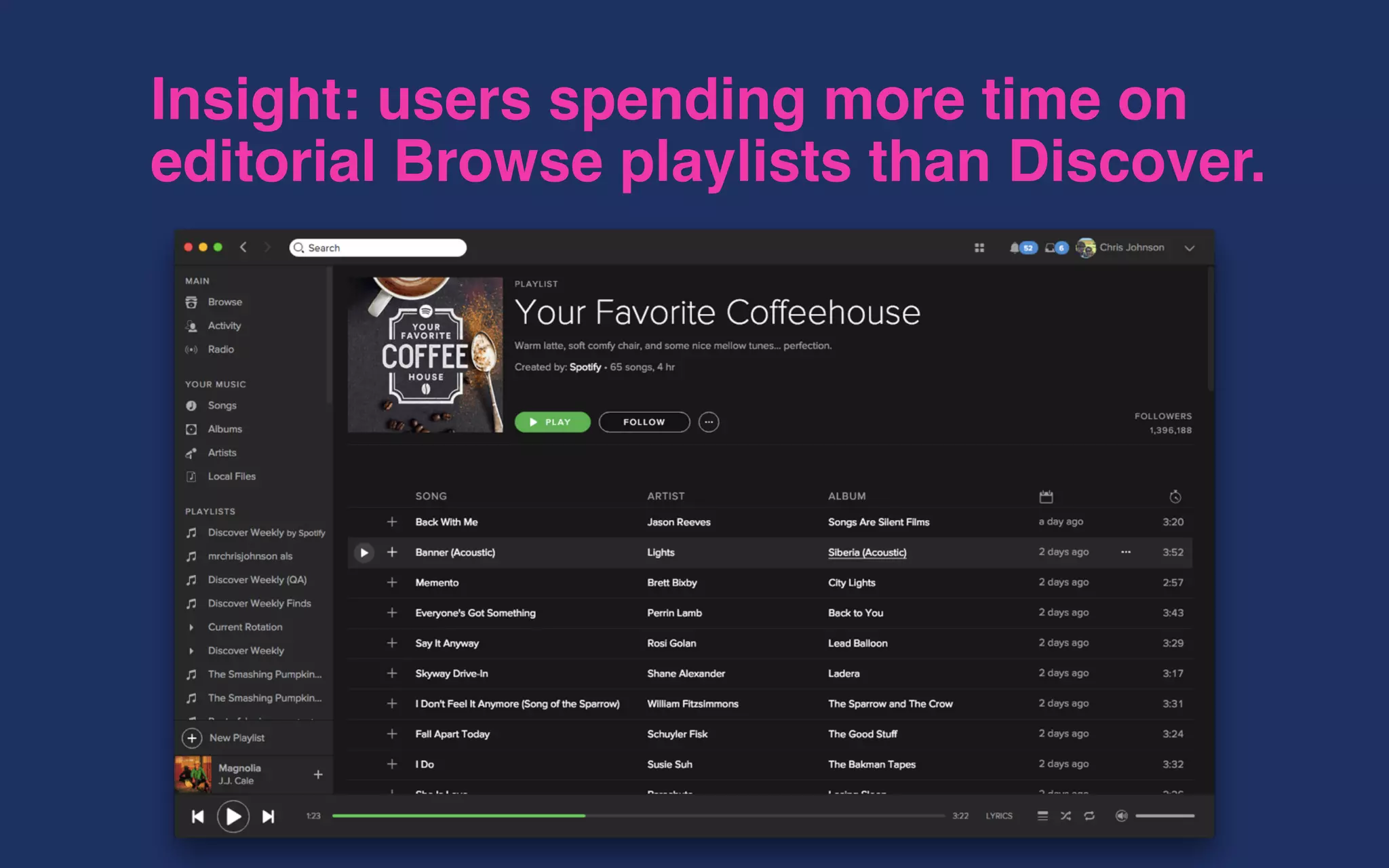
Task: Open Albums under Your Music
Action: point(225,429)
